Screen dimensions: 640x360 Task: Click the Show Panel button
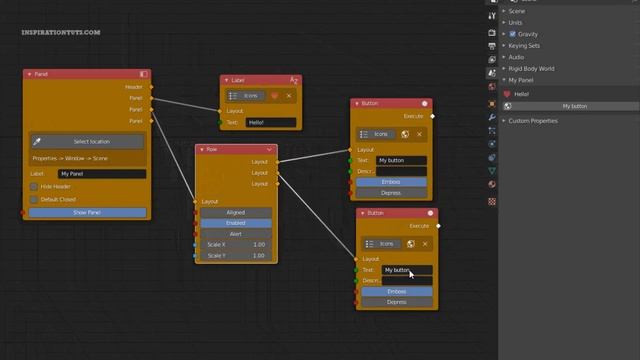pos(87,212)
